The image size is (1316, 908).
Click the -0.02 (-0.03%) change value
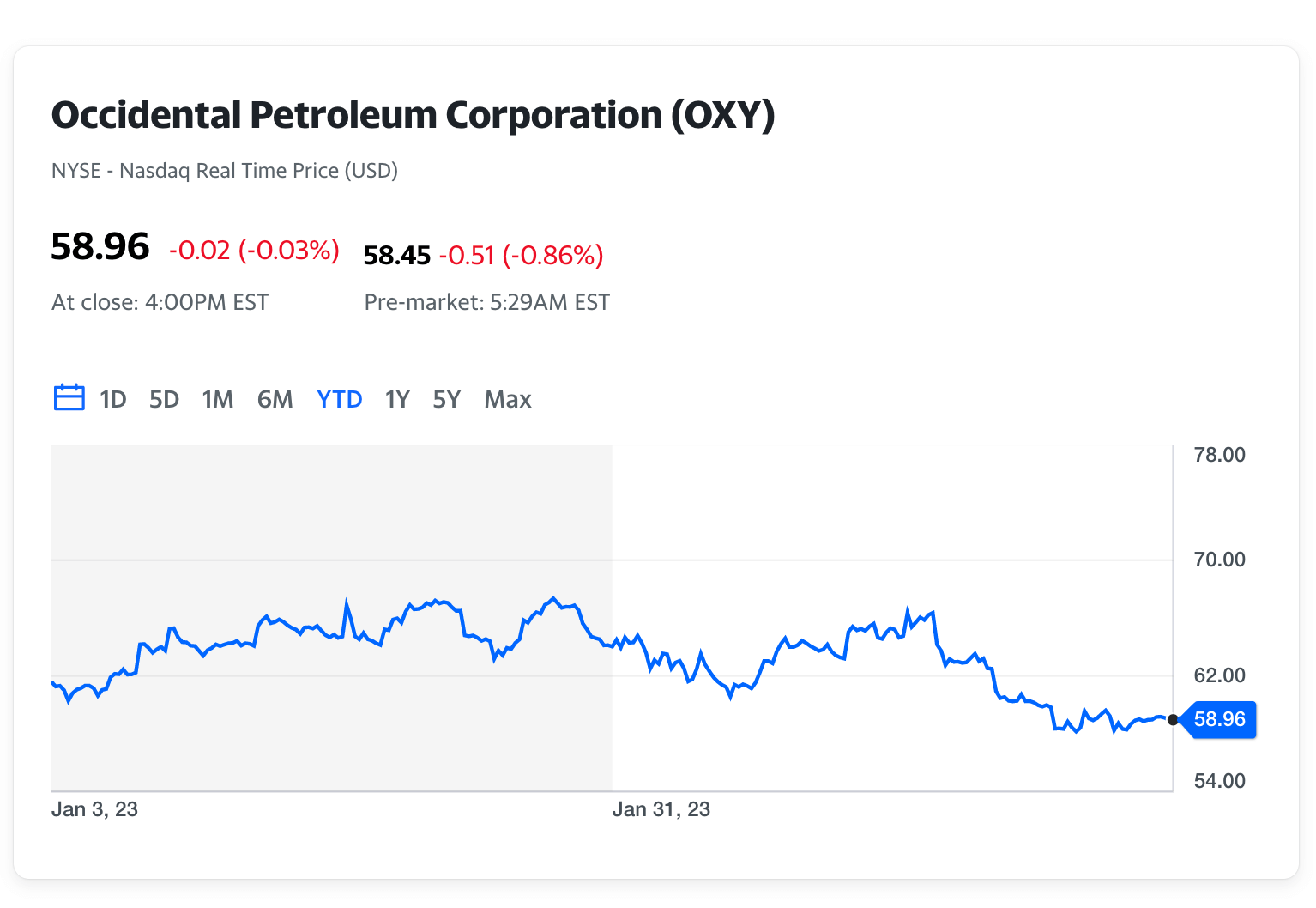(254, 250)
